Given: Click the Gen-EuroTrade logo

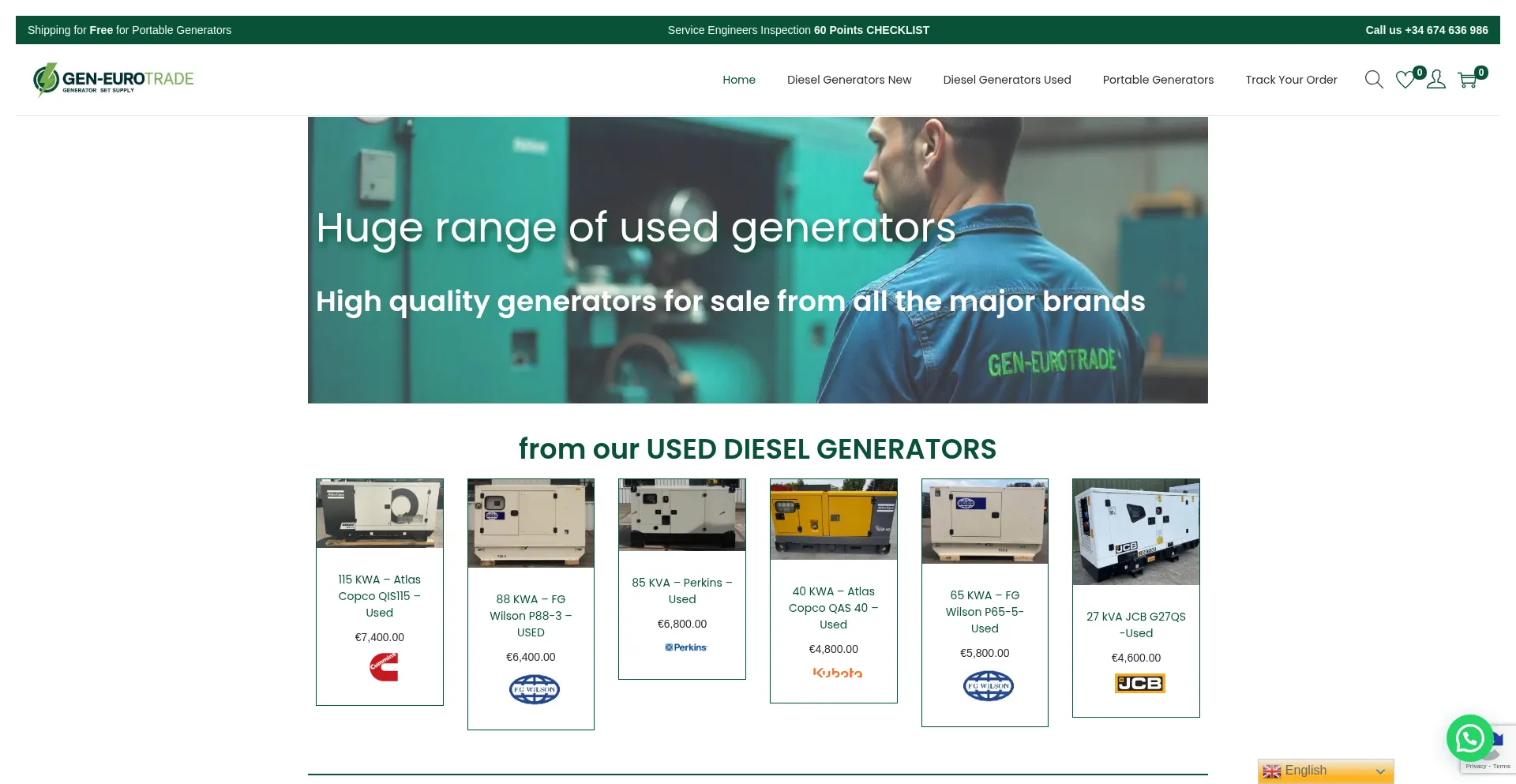Looking at the screenshot, I should (x=114, y=80).
